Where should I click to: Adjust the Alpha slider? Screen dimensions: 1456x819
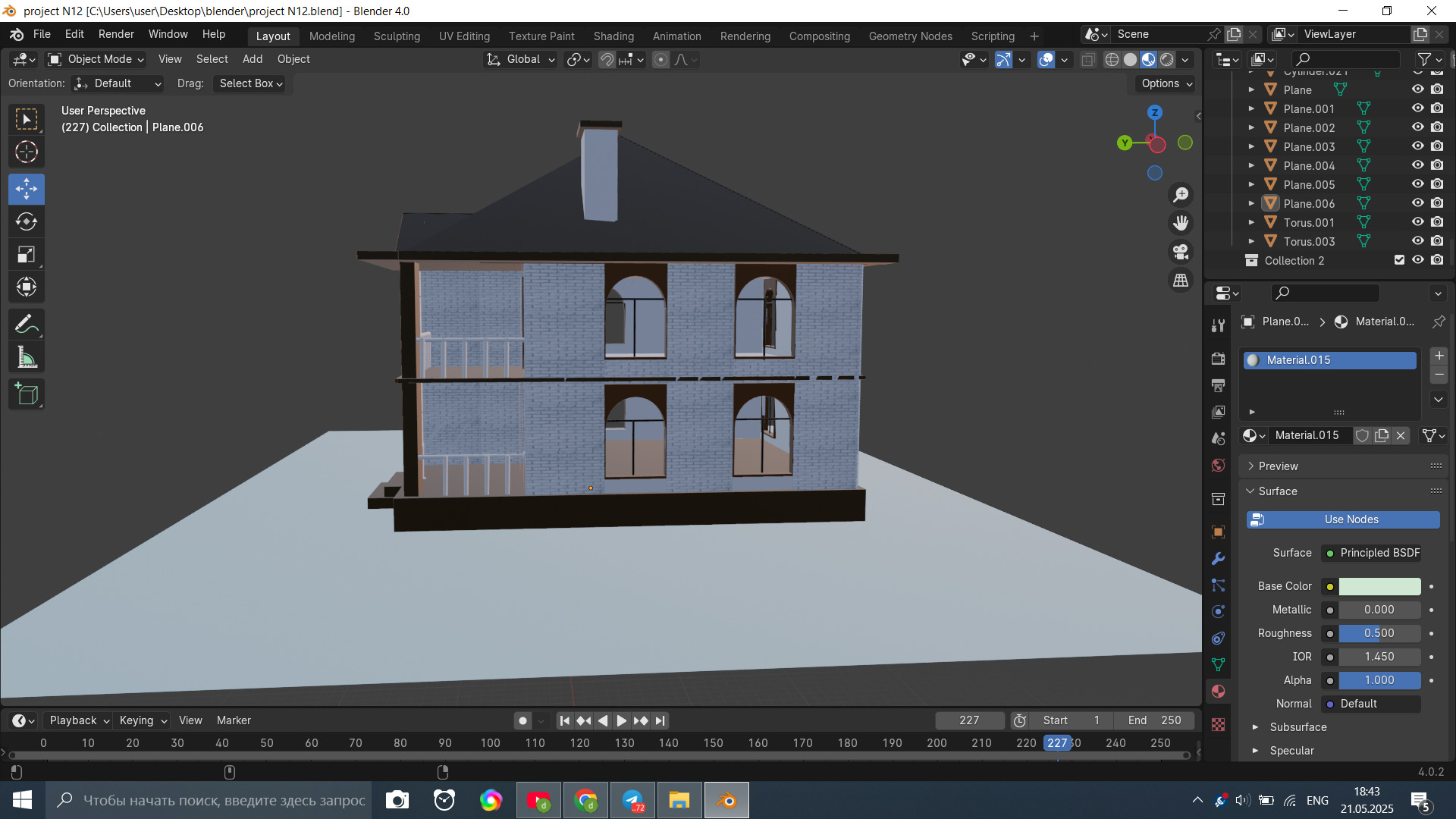click(1379, 680)
